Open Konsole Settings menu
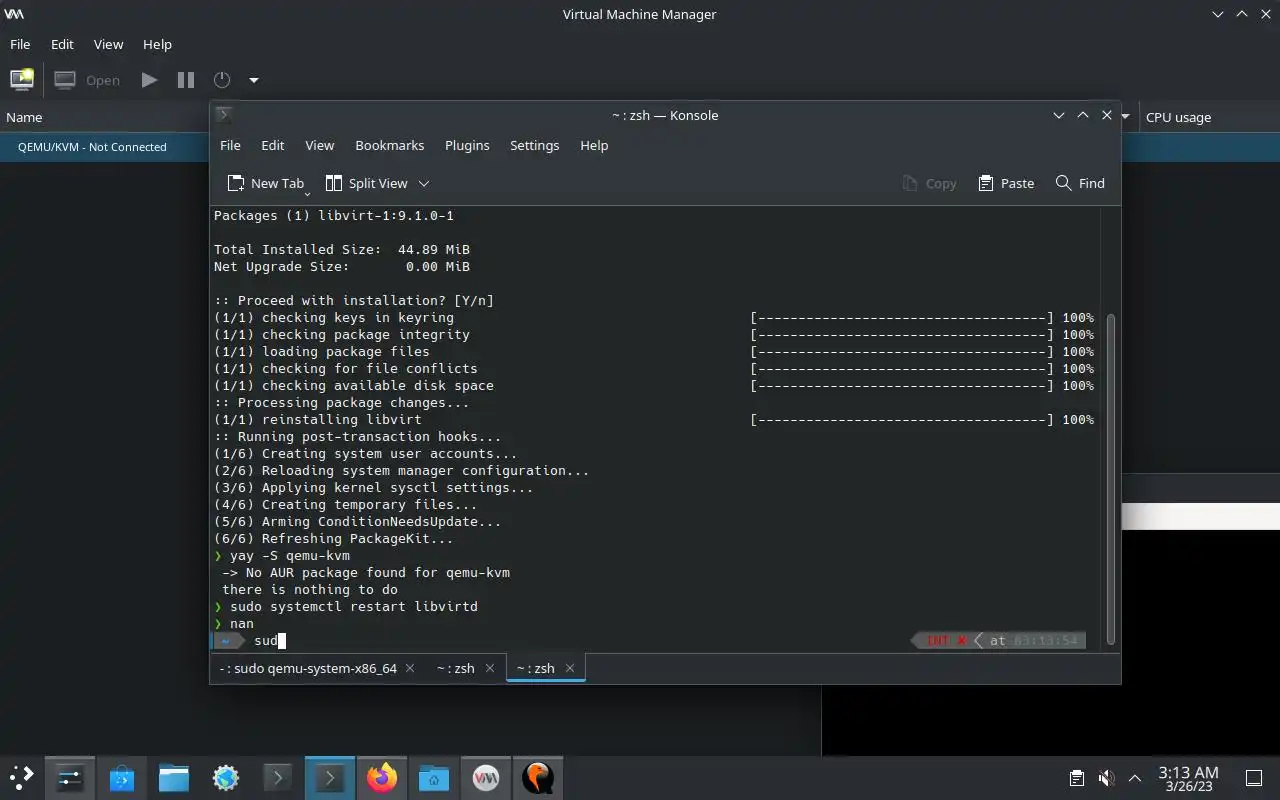1280x800 pixels. tap(534, 145)
